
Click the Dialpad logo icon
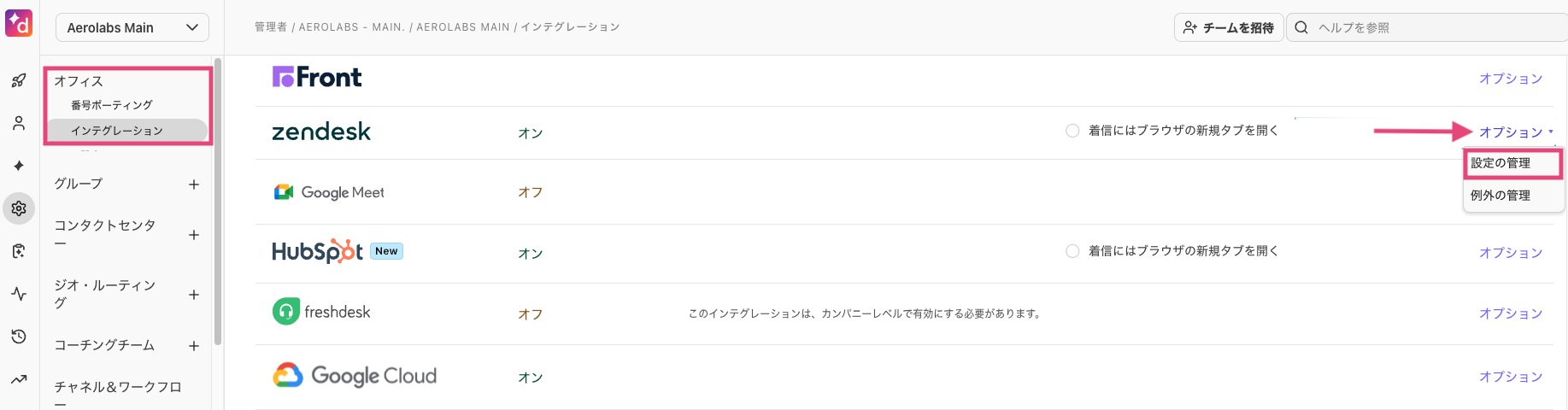19,23
